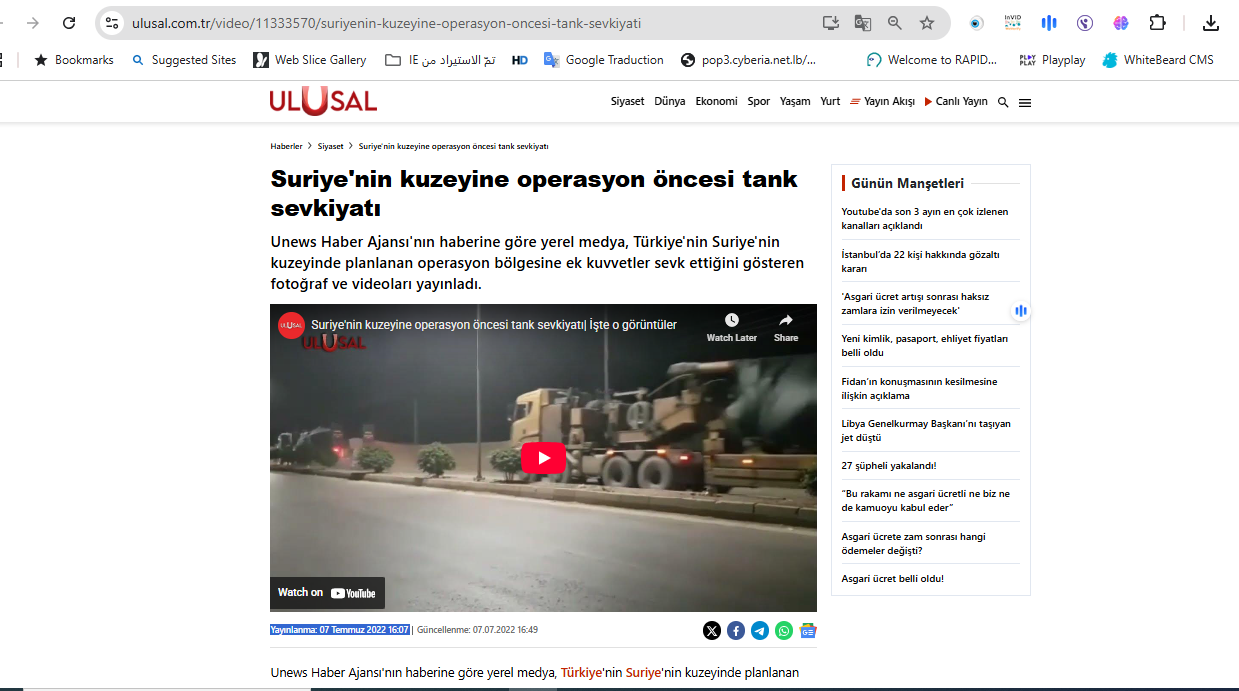Open the site search magnifier icon
This screenshot has height=691, width=1239.
click(x=1003, y=102)
